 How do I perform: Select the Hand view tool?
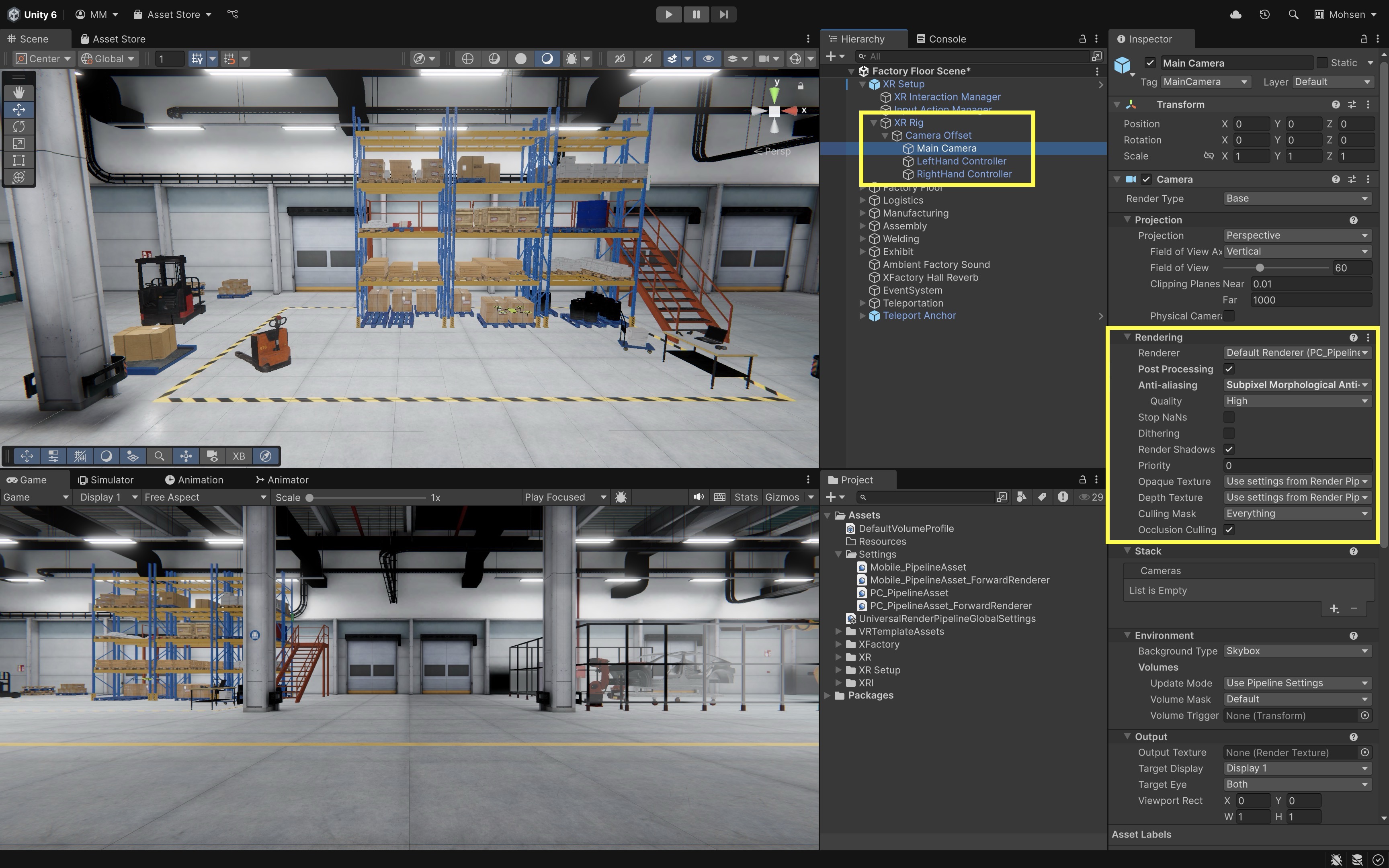(x=18, y=92)
